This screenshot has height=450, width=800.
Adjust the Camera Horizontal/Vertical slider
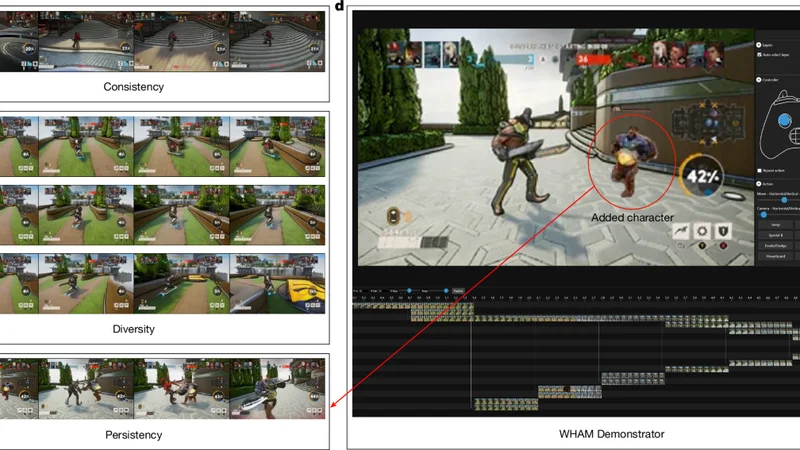764,214
